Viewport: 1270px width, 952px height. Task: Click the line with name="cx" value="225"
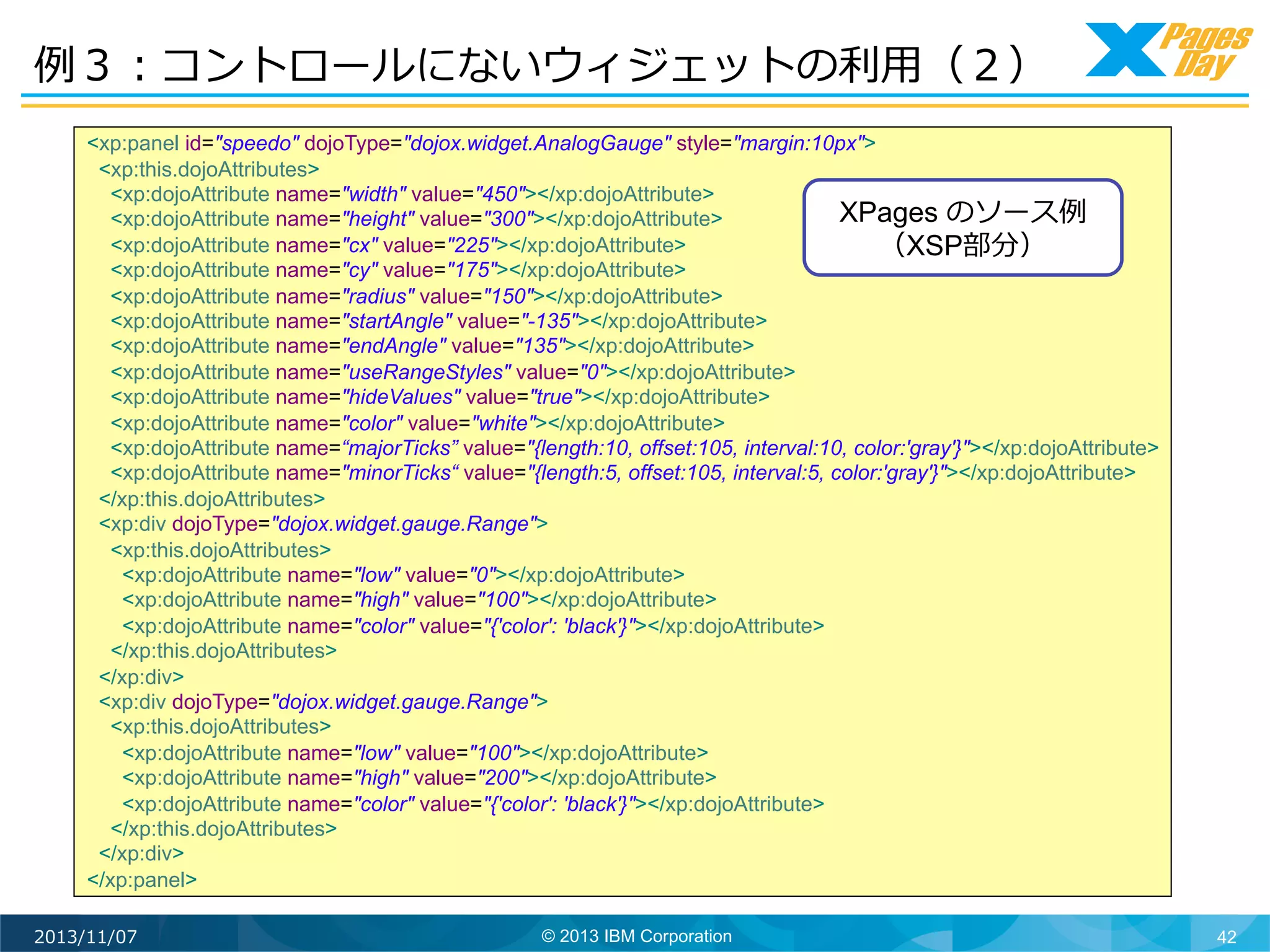tap(398, 245)
